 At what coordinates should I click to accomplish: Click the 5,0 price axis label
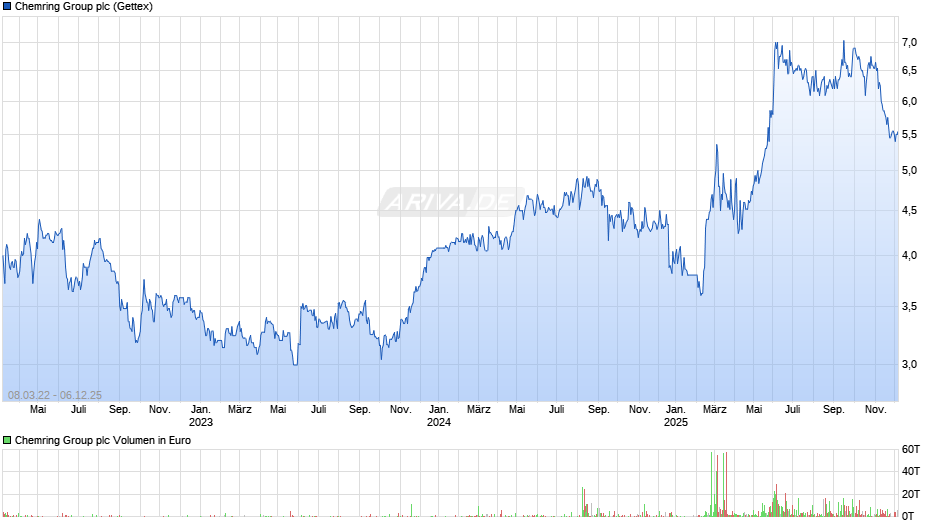pos(909,170)
